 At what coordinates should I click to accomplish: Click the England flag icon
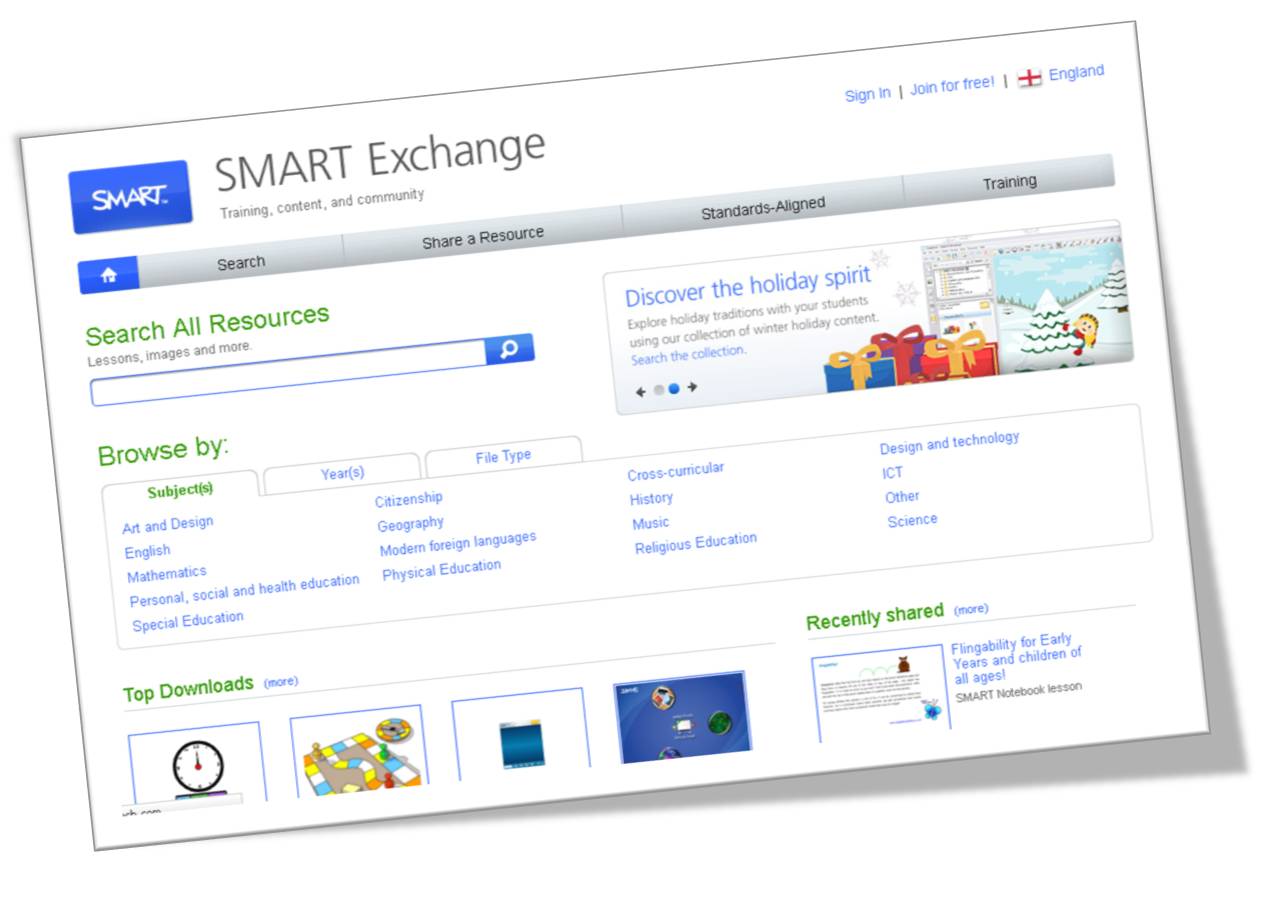1030,78
